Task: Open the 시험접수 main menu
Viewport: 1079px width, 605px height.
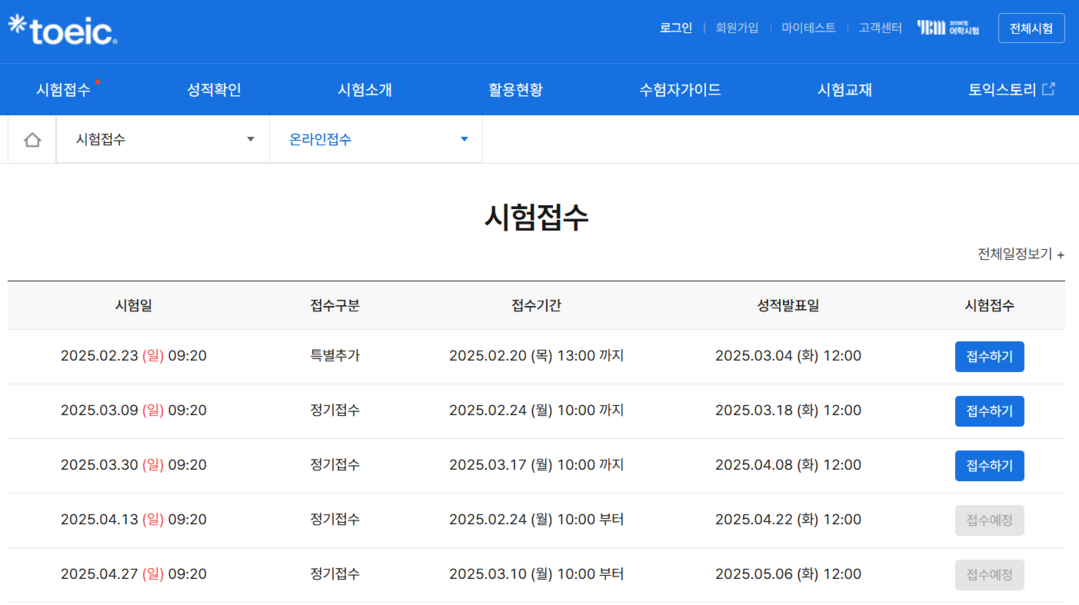Action: point(63,89)
